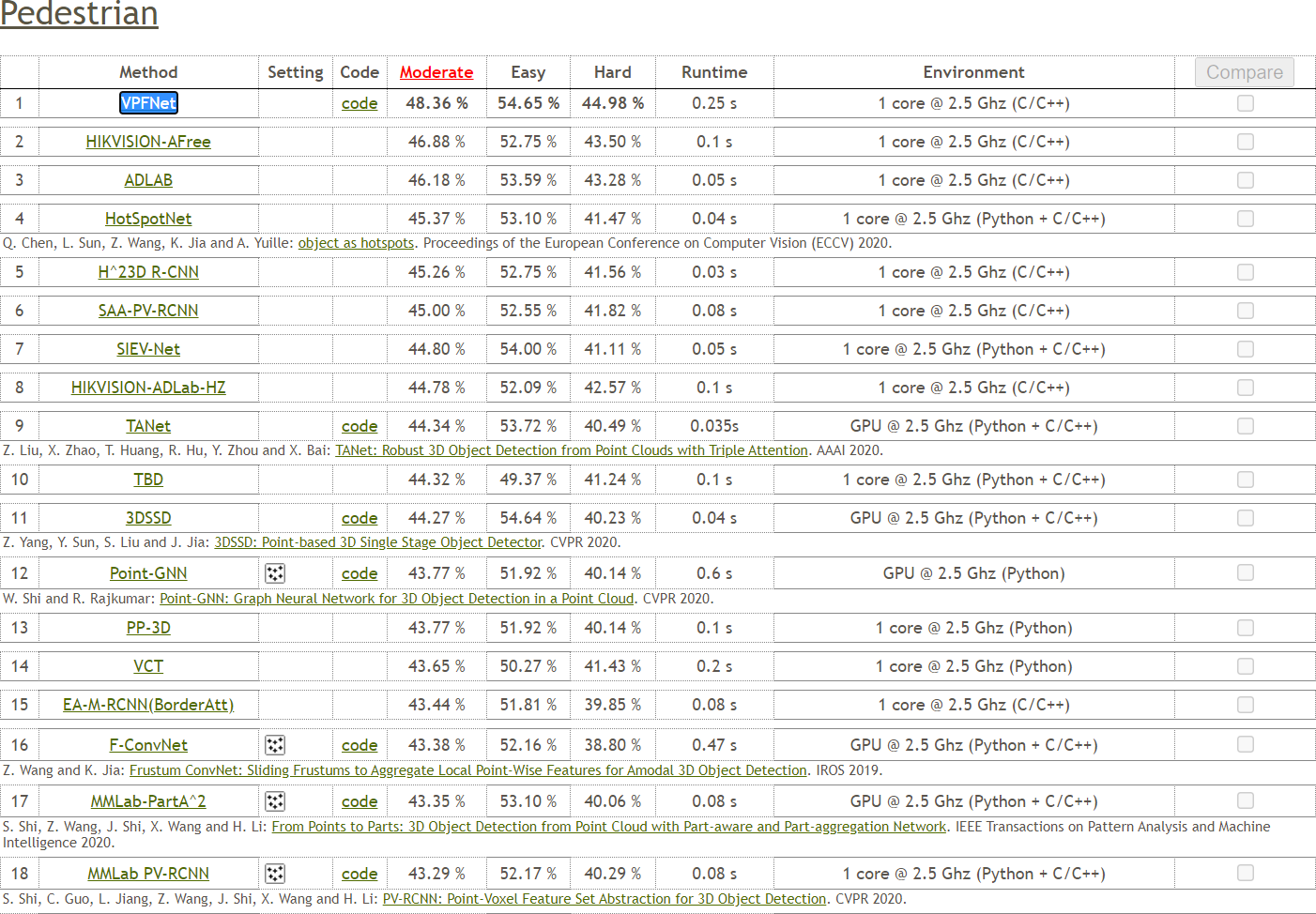The height and width of the screenshot is (914, 1316).
Task: Open the TANet paper title link
Action: pos(571,450)
